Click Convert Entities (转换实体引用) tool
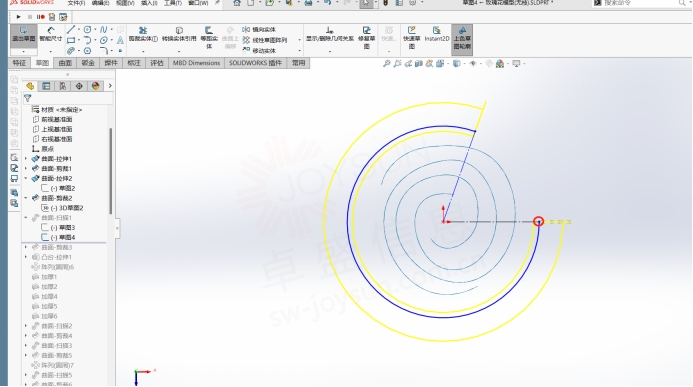The image size is (693, 387). click(x=179, y=34)
